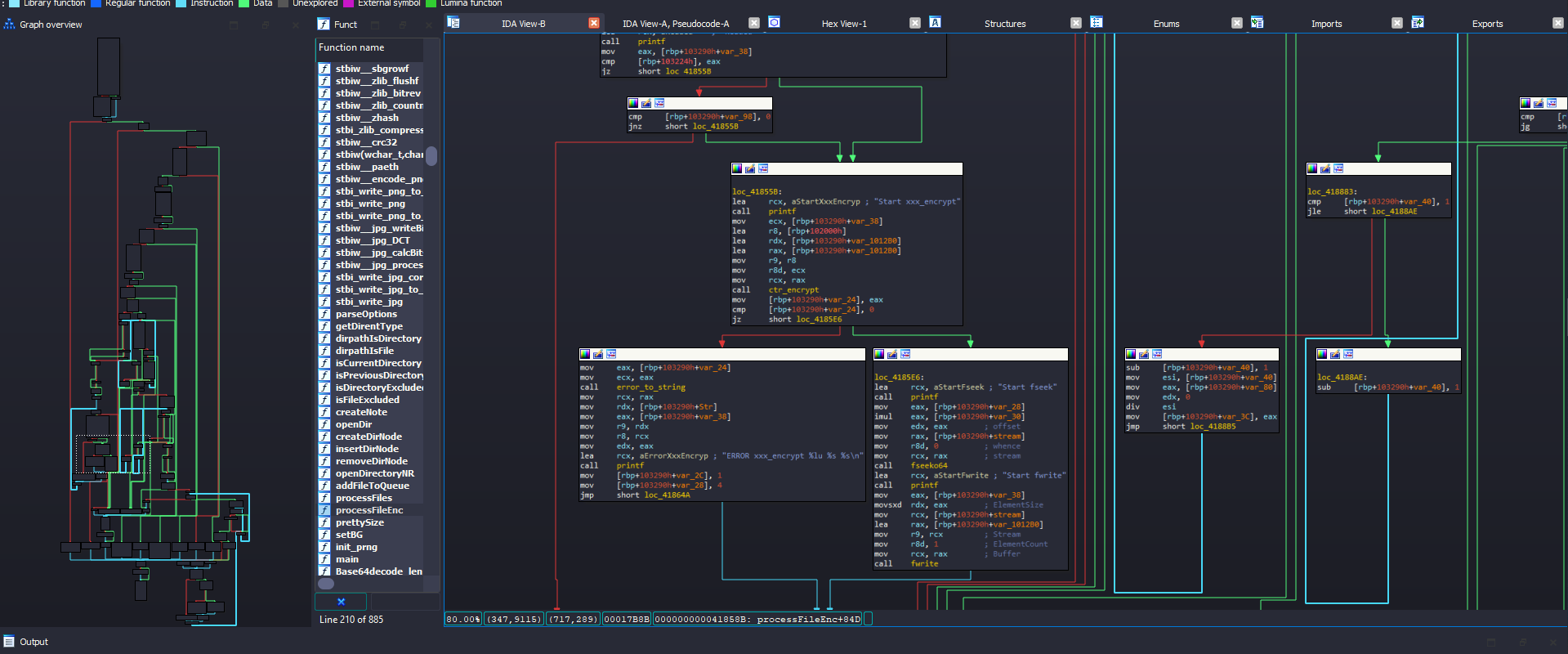Viewport: 1568px width, 654px height.
Task: Set node color on loc_418550 block
Action: 737,168
